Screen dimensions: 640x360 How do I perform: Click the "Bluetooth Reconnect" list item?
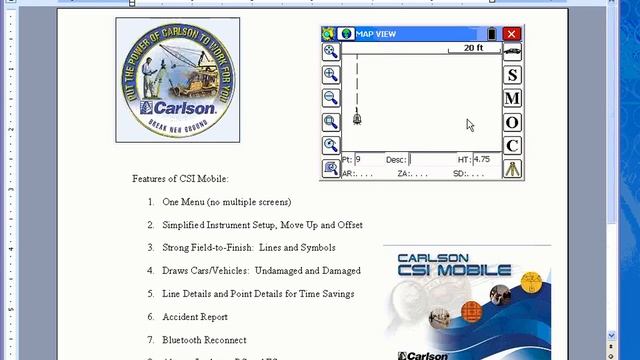click(x=204, y=340)
